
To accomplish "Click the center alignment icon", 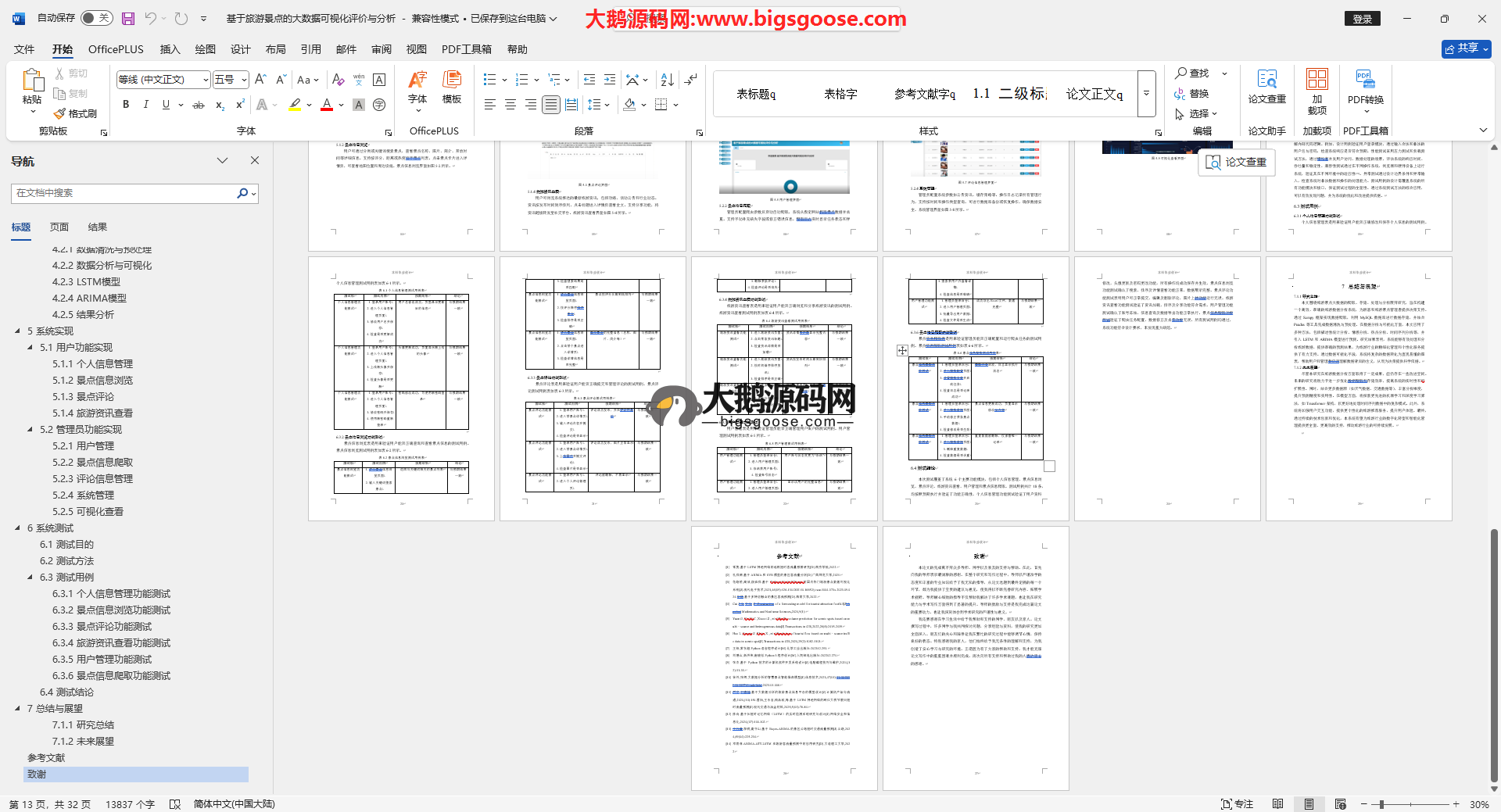I will point(510,105).
